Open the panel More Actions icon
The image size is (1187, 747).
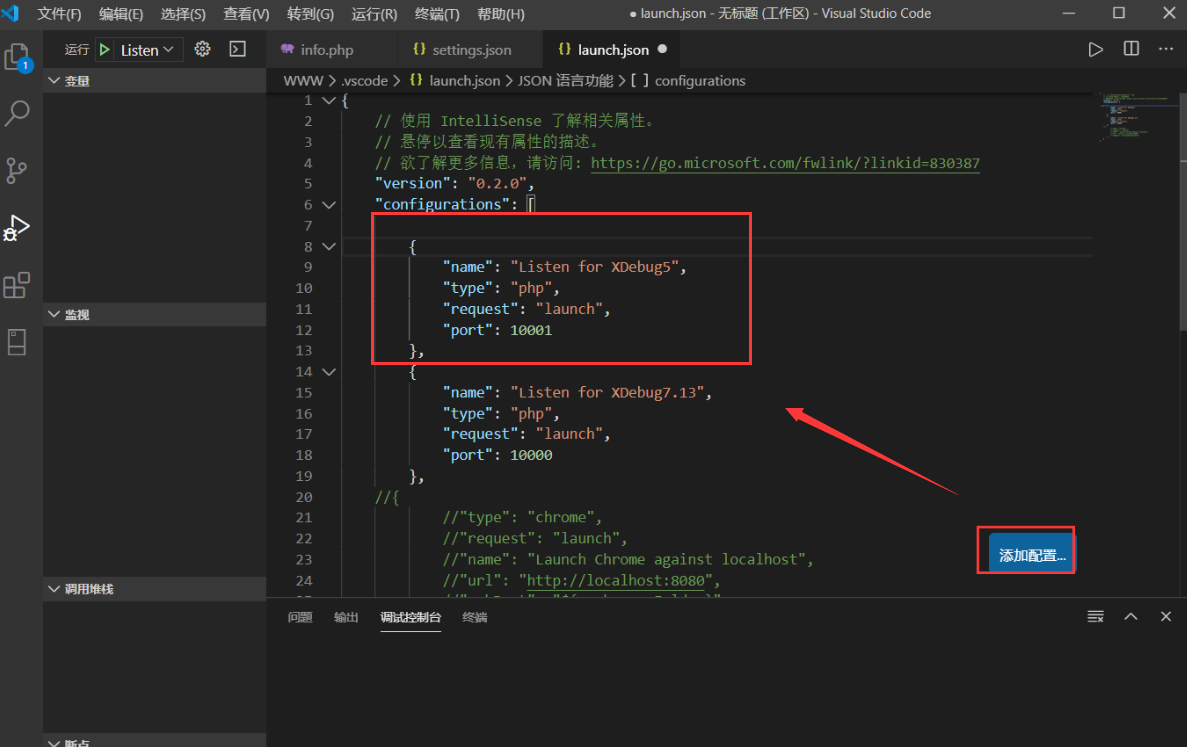1095,617
